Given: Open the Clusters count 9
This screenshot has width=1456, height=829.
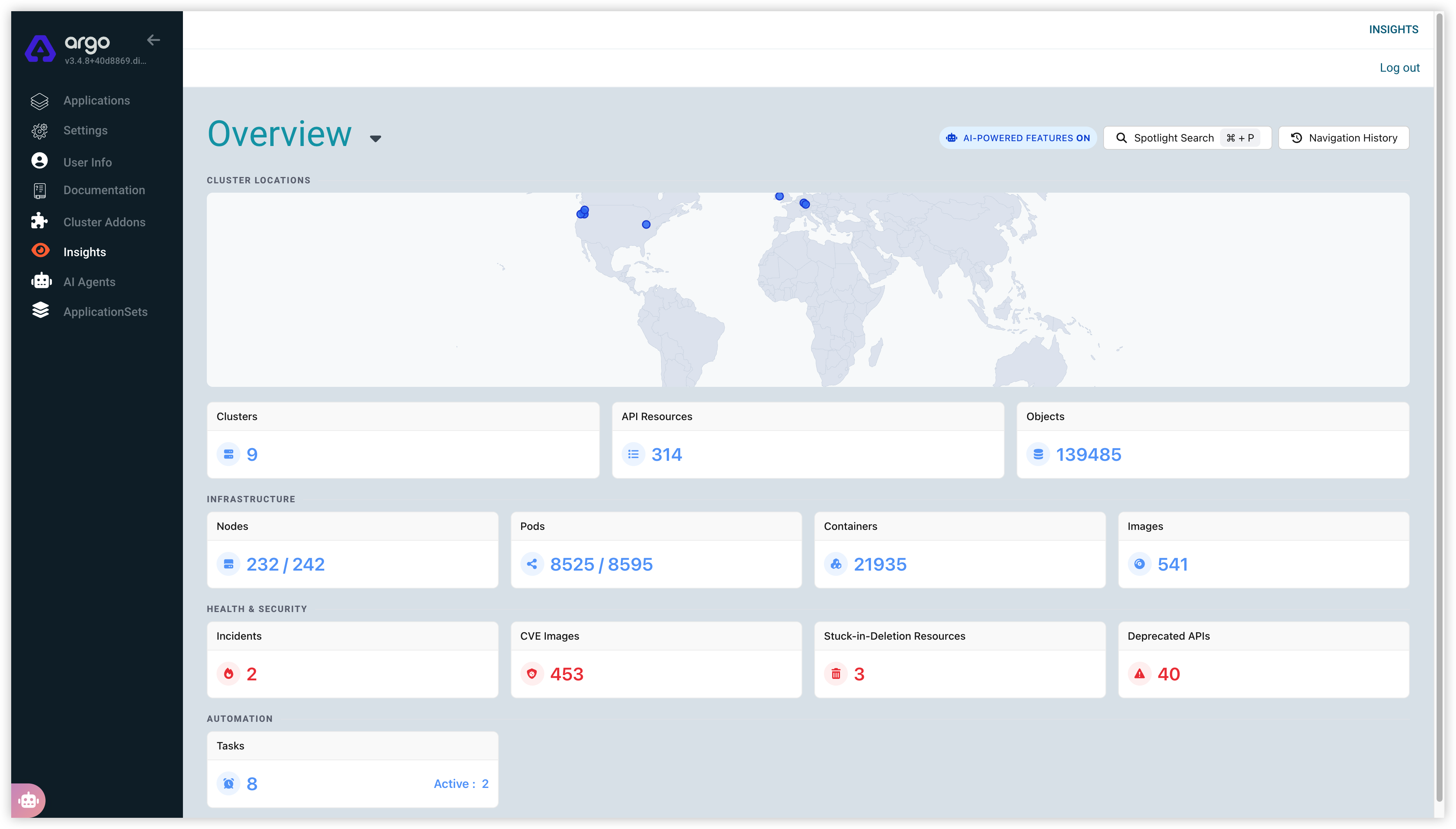Looking at the screenshot, I should 252,454.
